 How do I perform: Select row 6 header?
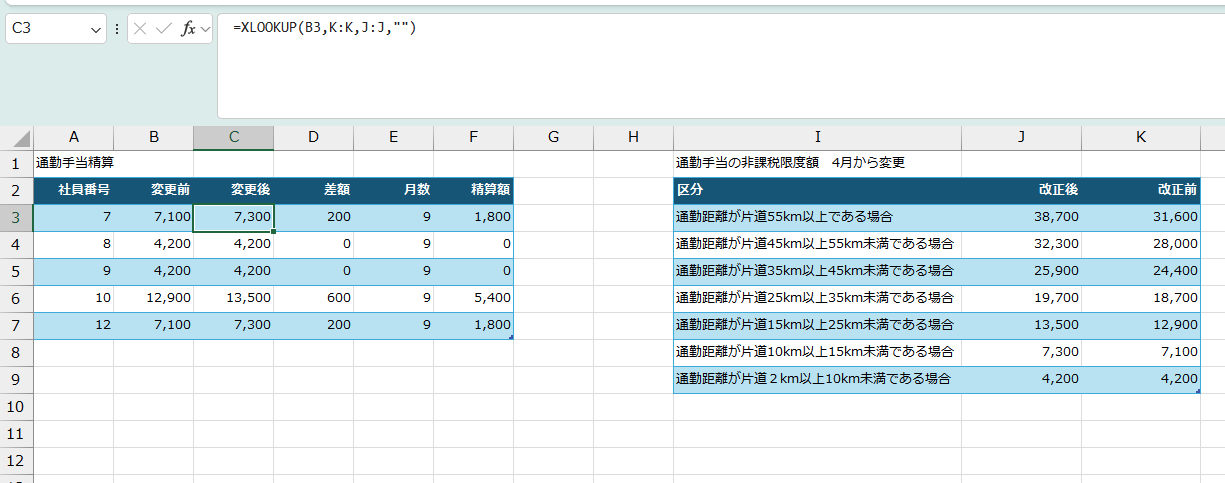pyautogui.click(x=16, y=297)
